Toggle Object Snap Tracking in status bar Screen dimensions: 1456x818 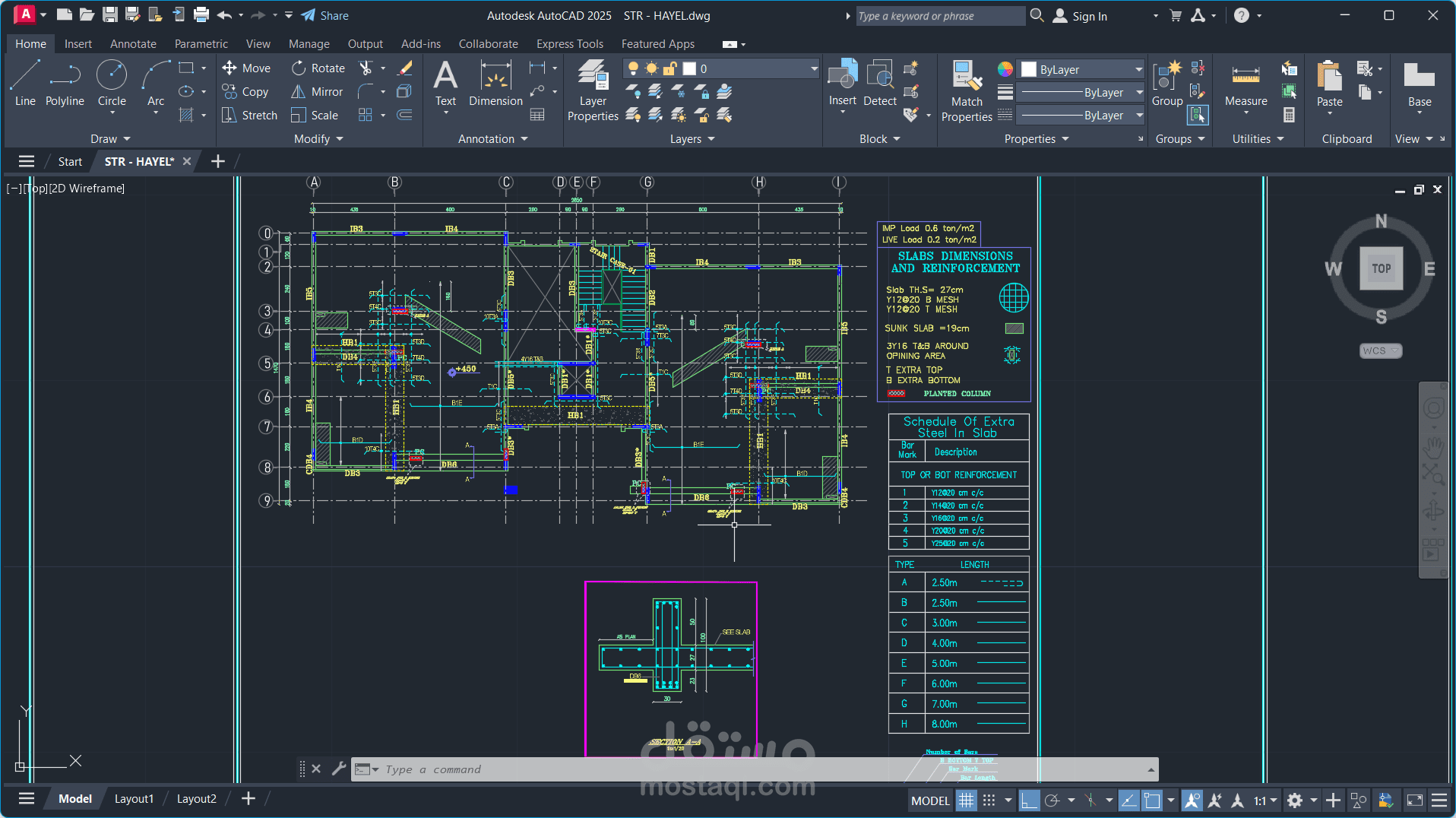point(1129,800)
